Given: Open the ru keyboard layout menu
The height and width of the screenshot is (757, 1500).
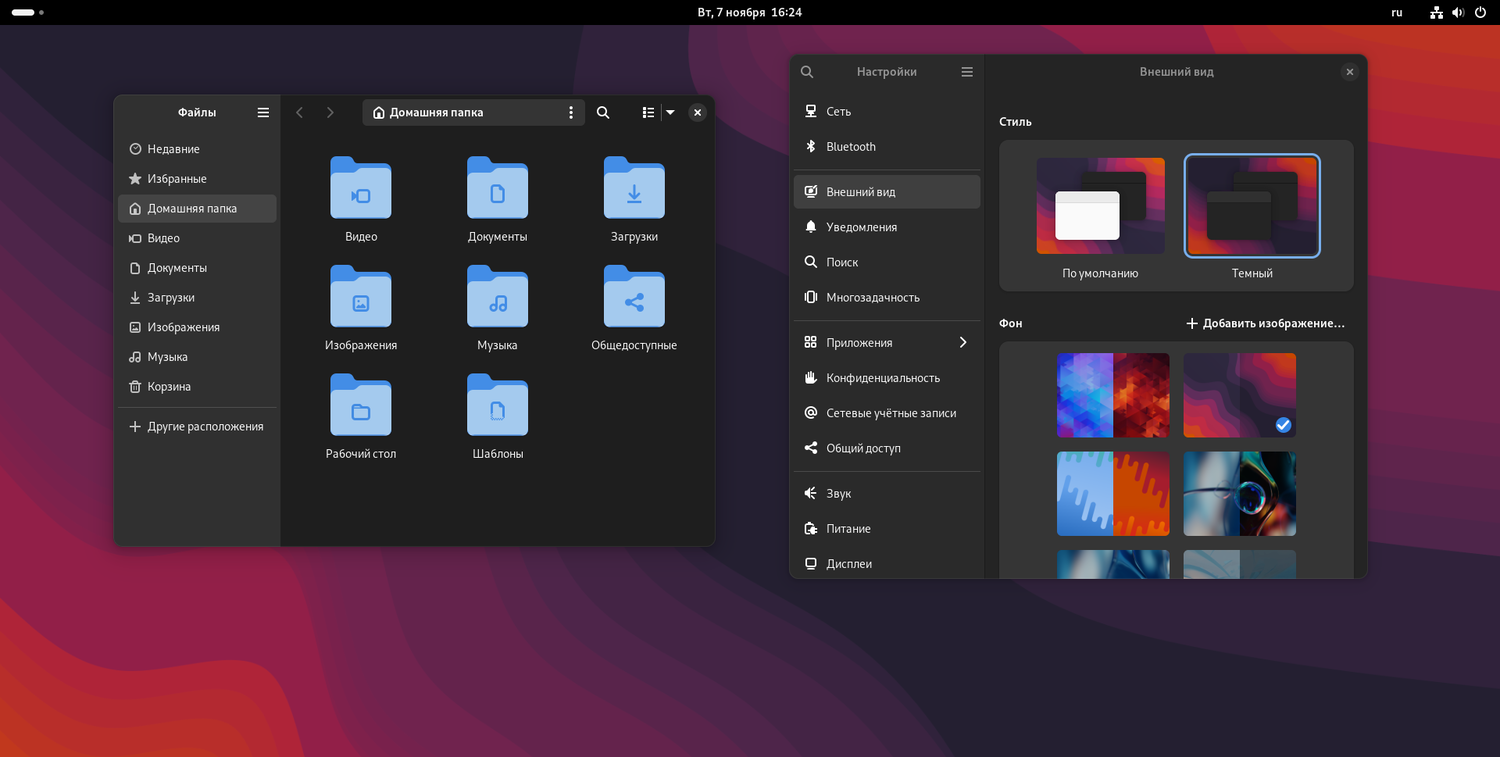Looking at the screenshot, I should 1397,13.
